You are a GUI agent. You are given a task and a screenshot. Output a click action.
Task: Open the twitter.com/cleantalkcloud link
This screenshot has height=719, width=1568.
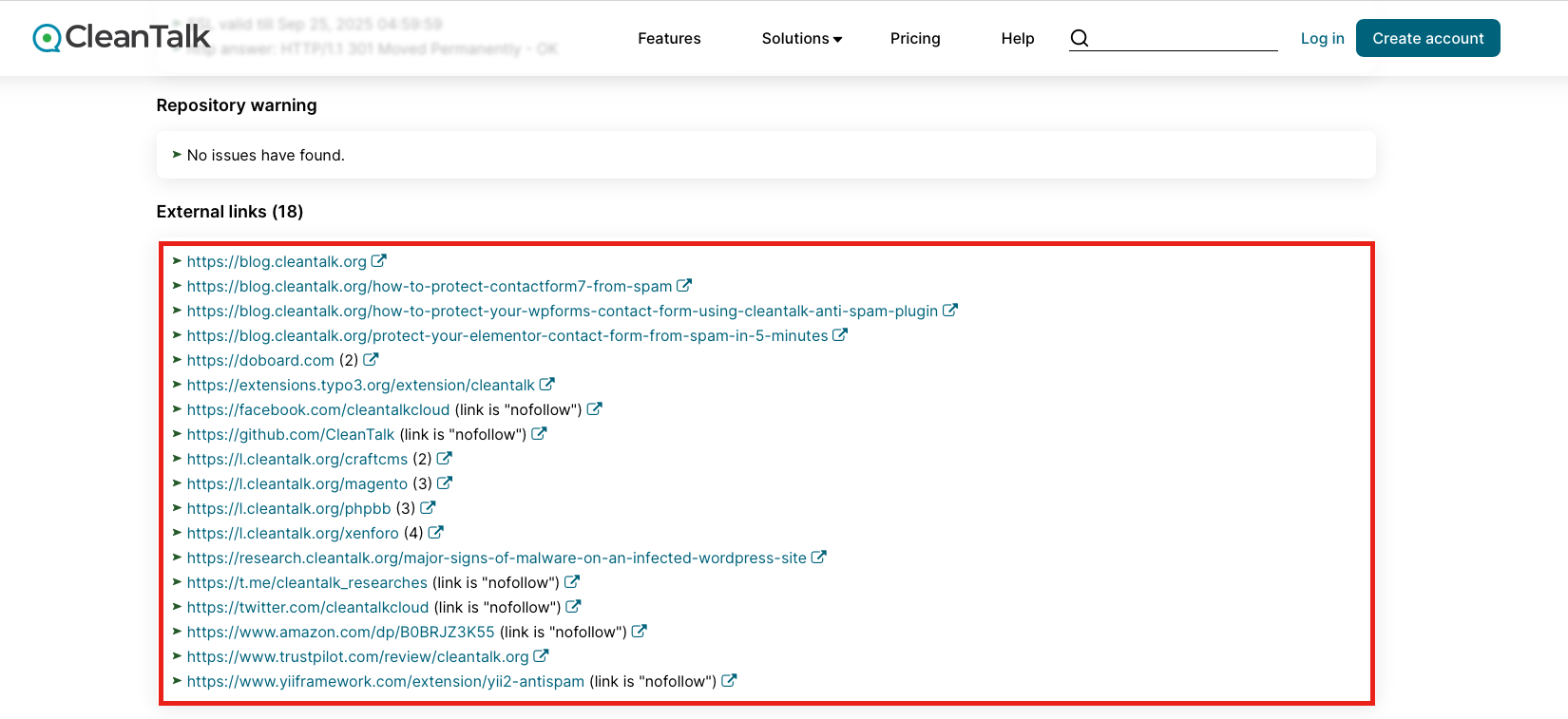tap(308, 607)
